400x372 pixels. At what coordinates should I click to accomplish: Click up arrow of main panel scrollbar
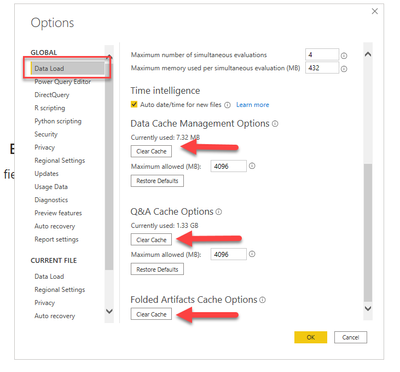click(x=368, y=54)
